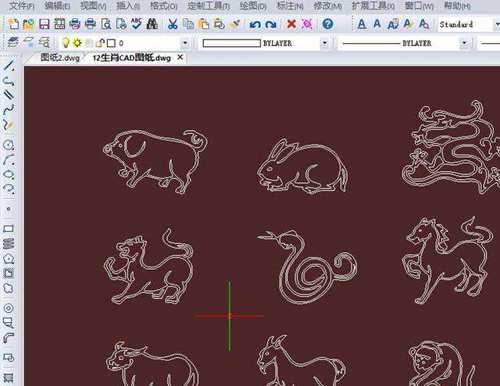Viewport: 500px width, 386px height.
Task: Expand the BYLAYER linetype dropdown
Action: pos(464,43)
